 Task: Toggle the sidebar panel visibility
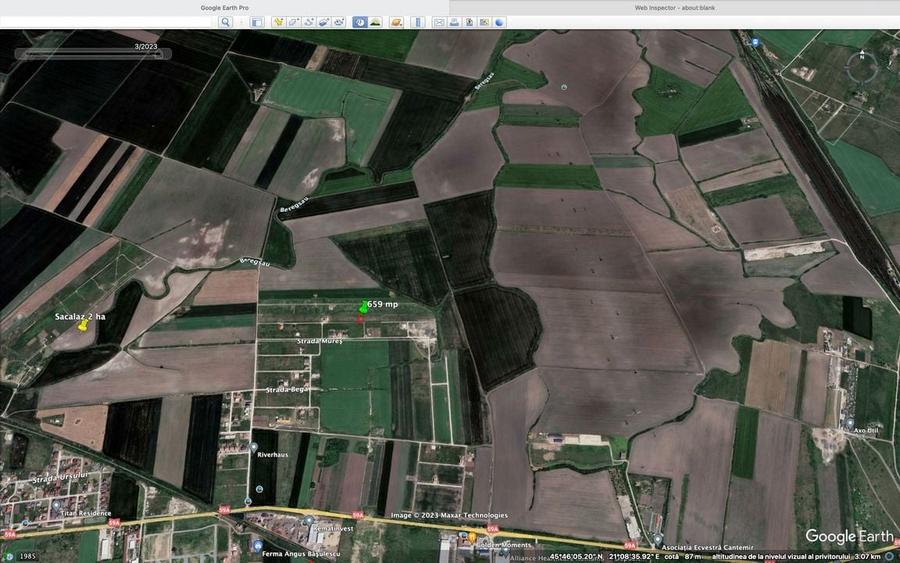(x=256, y=22)
